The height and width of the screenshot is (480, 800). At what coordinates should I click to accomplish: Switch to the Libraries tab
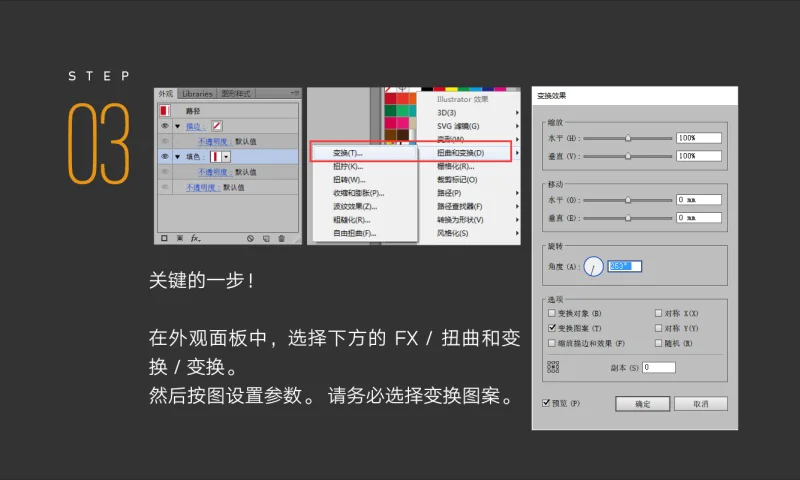tap(197, 94)
